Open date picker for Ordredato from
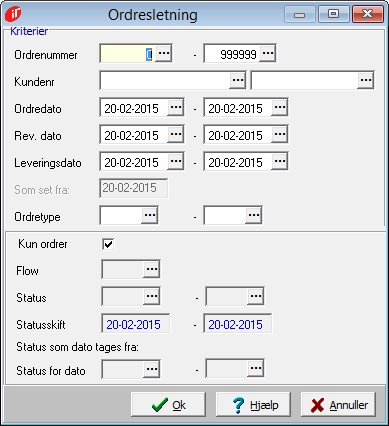The width and height of the screenshot is (389, 426). point(175,107)
